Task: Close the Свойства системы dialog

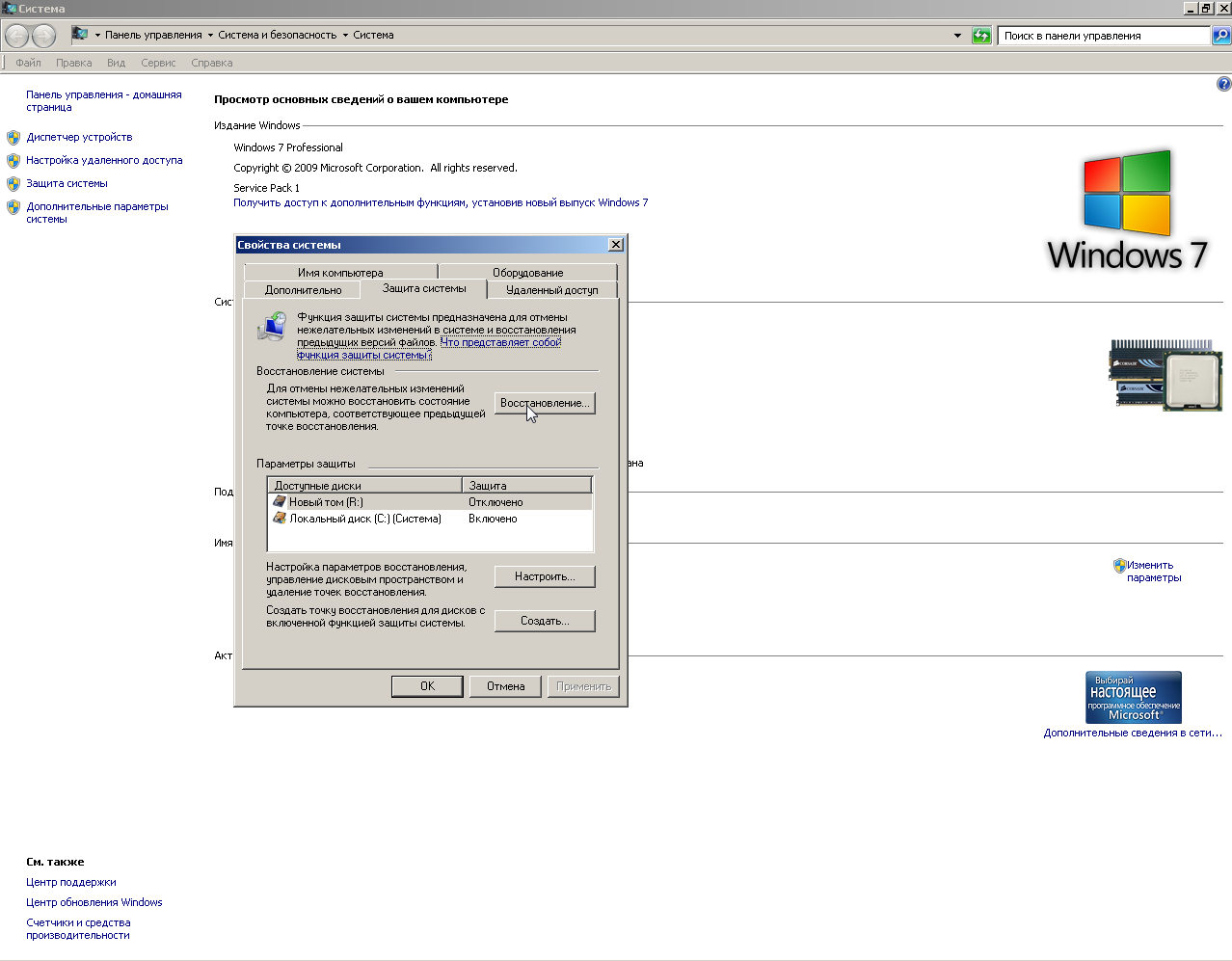Action: (616, 245)
